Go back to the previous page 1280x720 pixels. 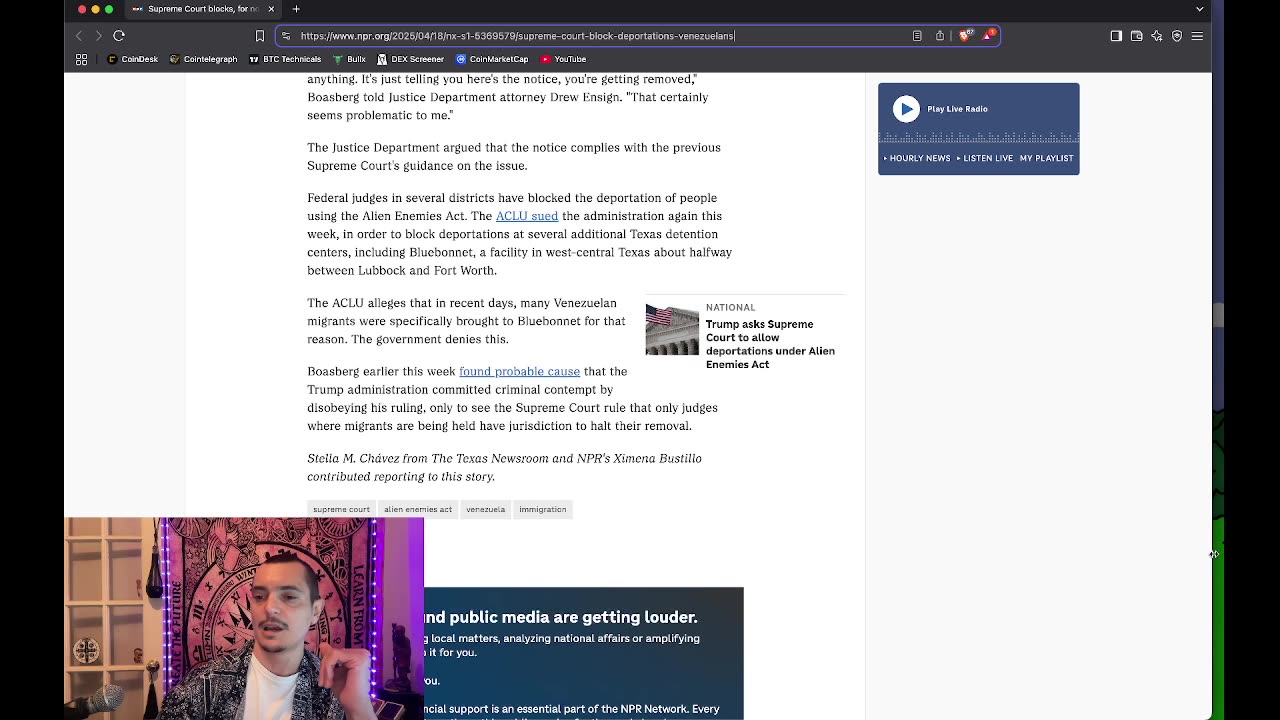(x=79, y=36)
